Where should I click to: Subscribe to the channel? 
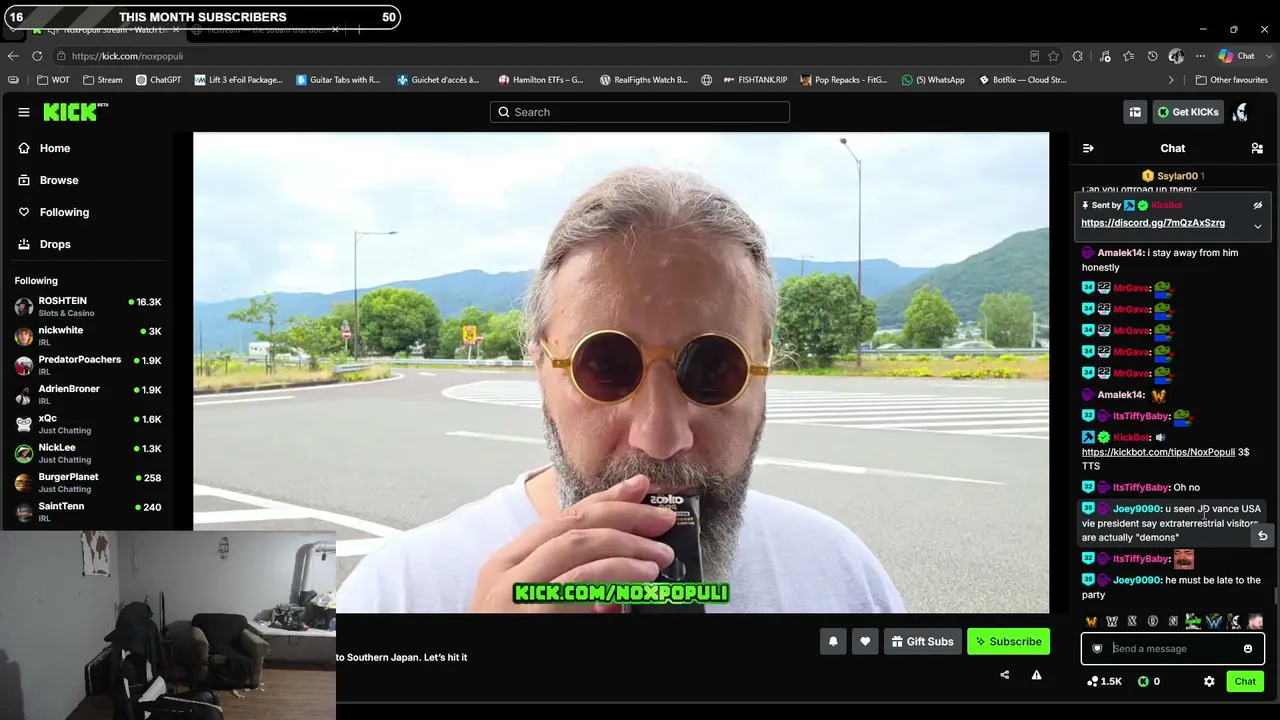[1008, 641]
